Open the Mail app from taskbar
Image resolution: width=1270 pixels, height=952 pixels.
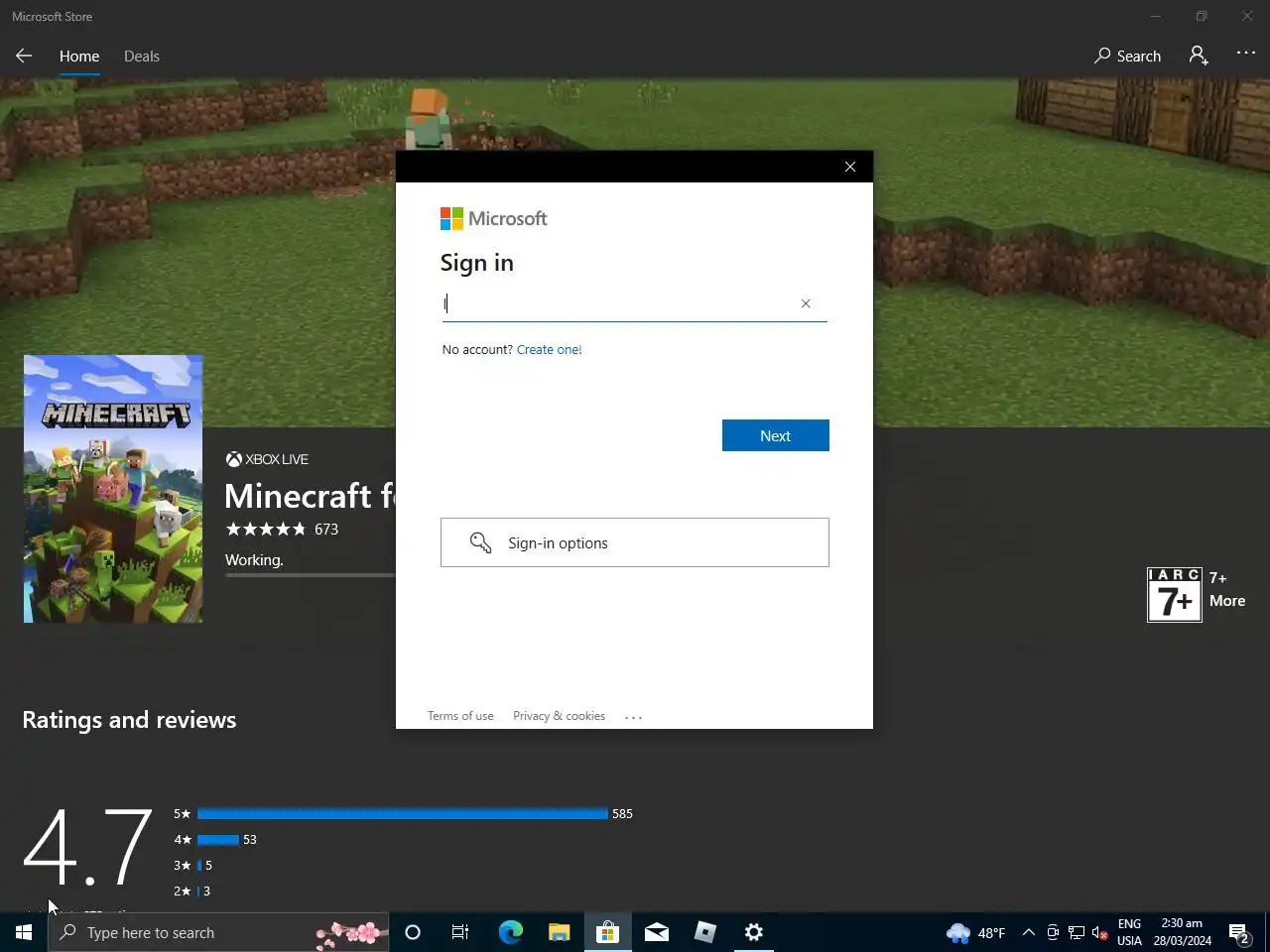click(x=656, y=932)
